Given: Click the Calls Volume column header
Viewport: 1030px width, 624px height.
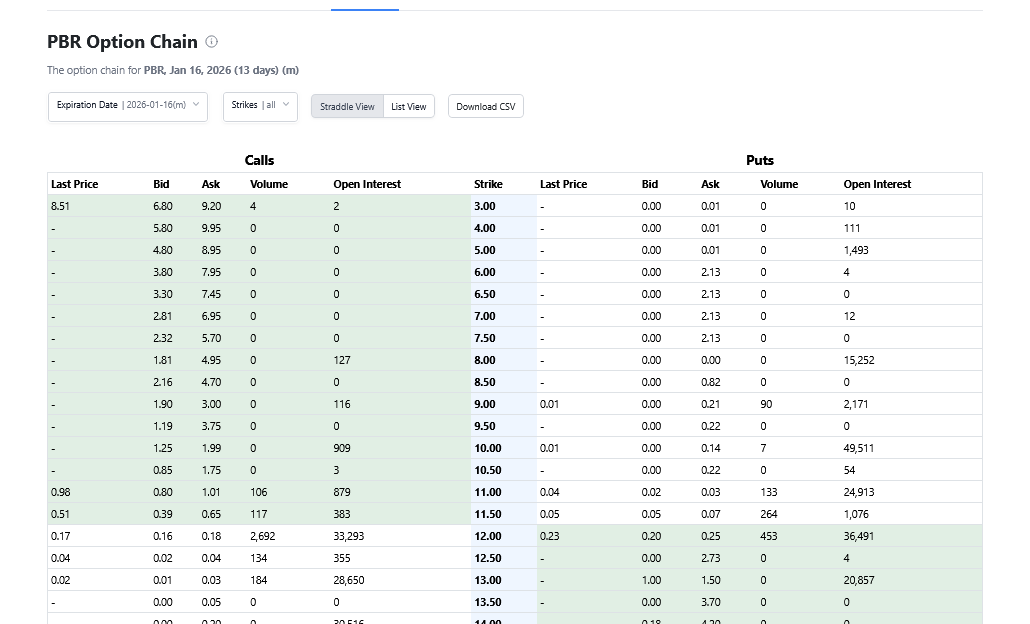Looking at the screenshot, I should (268, 184).
